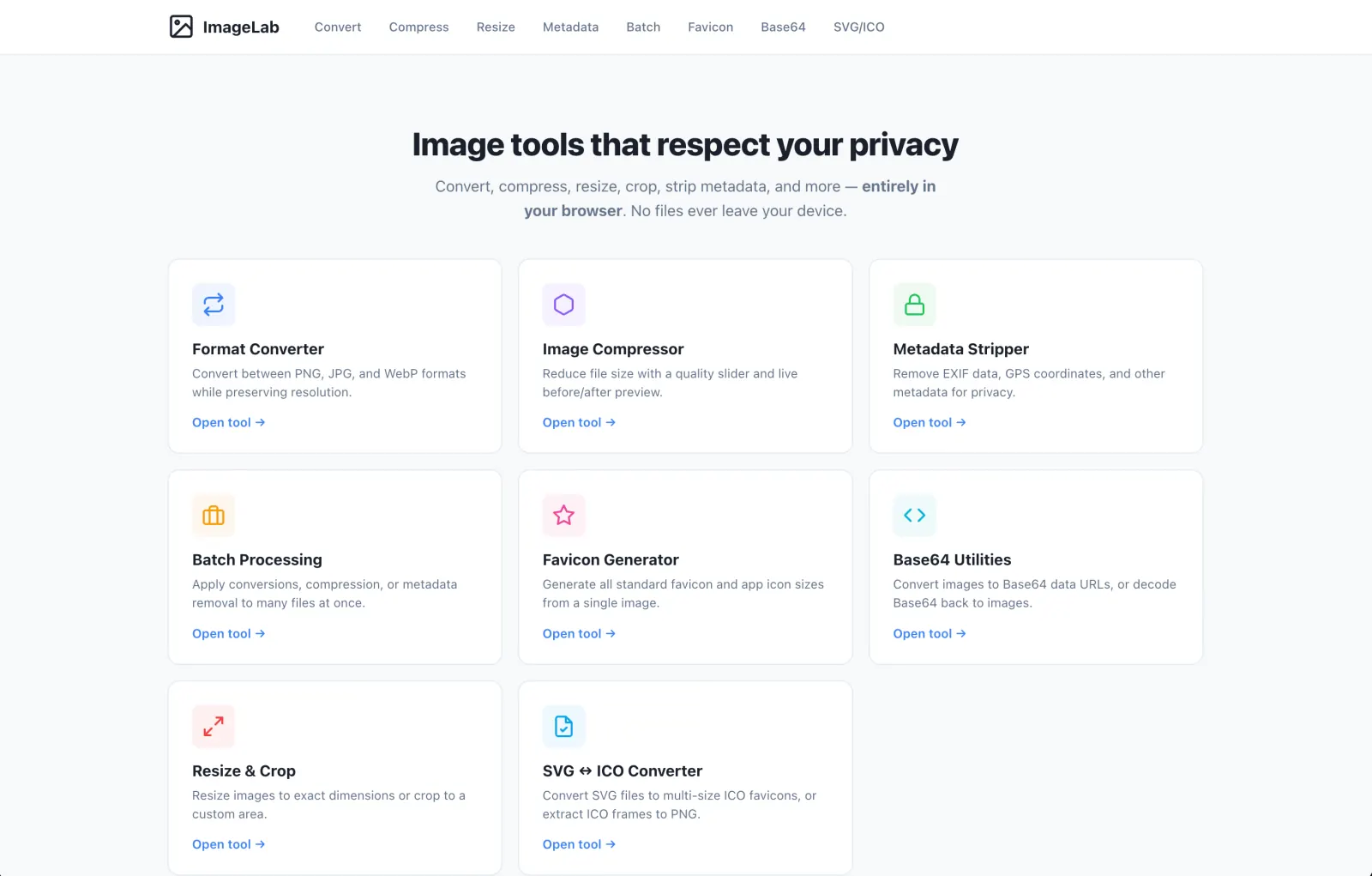Click the 'Generate all standard favicon' description
1372x876 pixels.
tap(683, 594)
